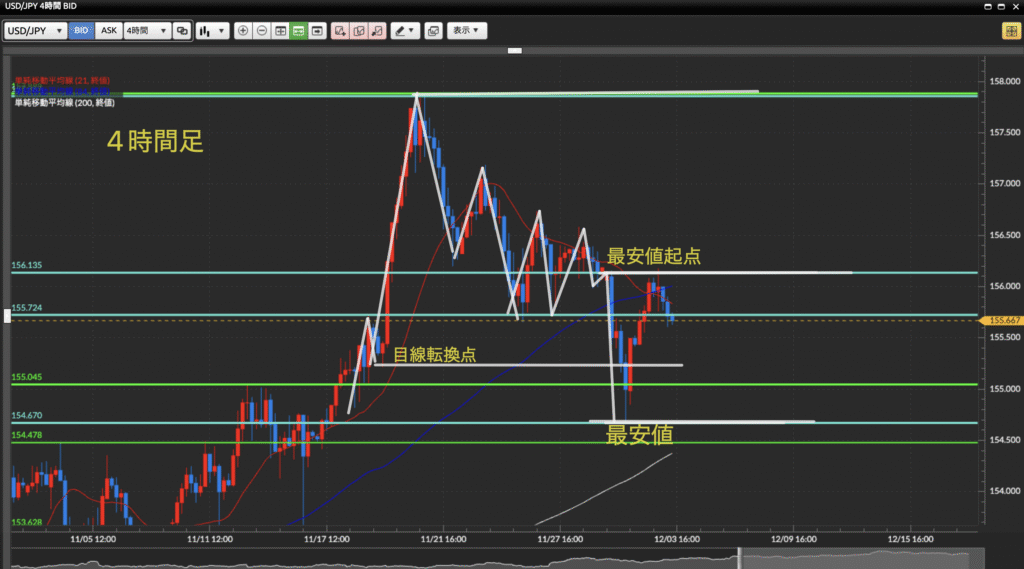Open the candlestick chart type dropdown

[x=211, y=31]
